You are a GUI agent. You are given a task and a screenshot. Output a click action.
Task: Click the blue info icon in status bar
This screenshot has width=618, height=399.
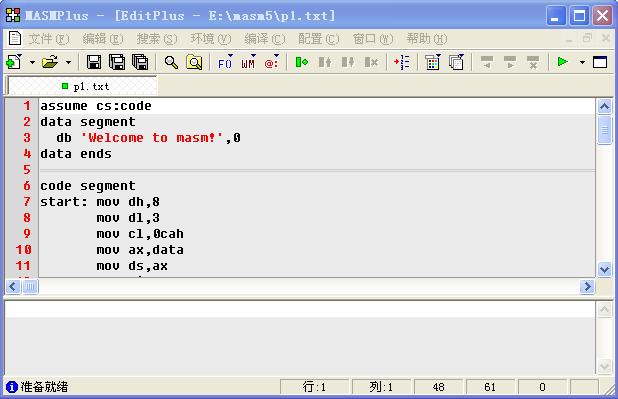click(x=12, y=387)
